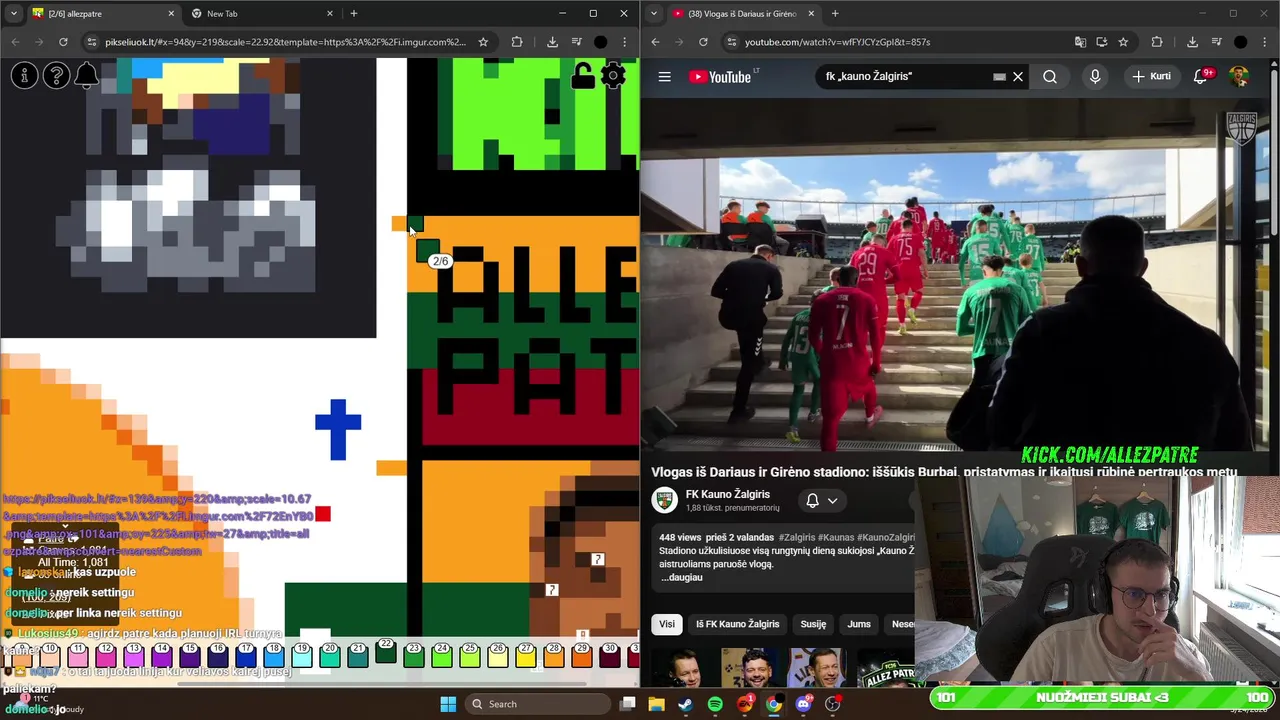
Task: Click the YouTube search magnifier button
Action: tap(1050, 77)
